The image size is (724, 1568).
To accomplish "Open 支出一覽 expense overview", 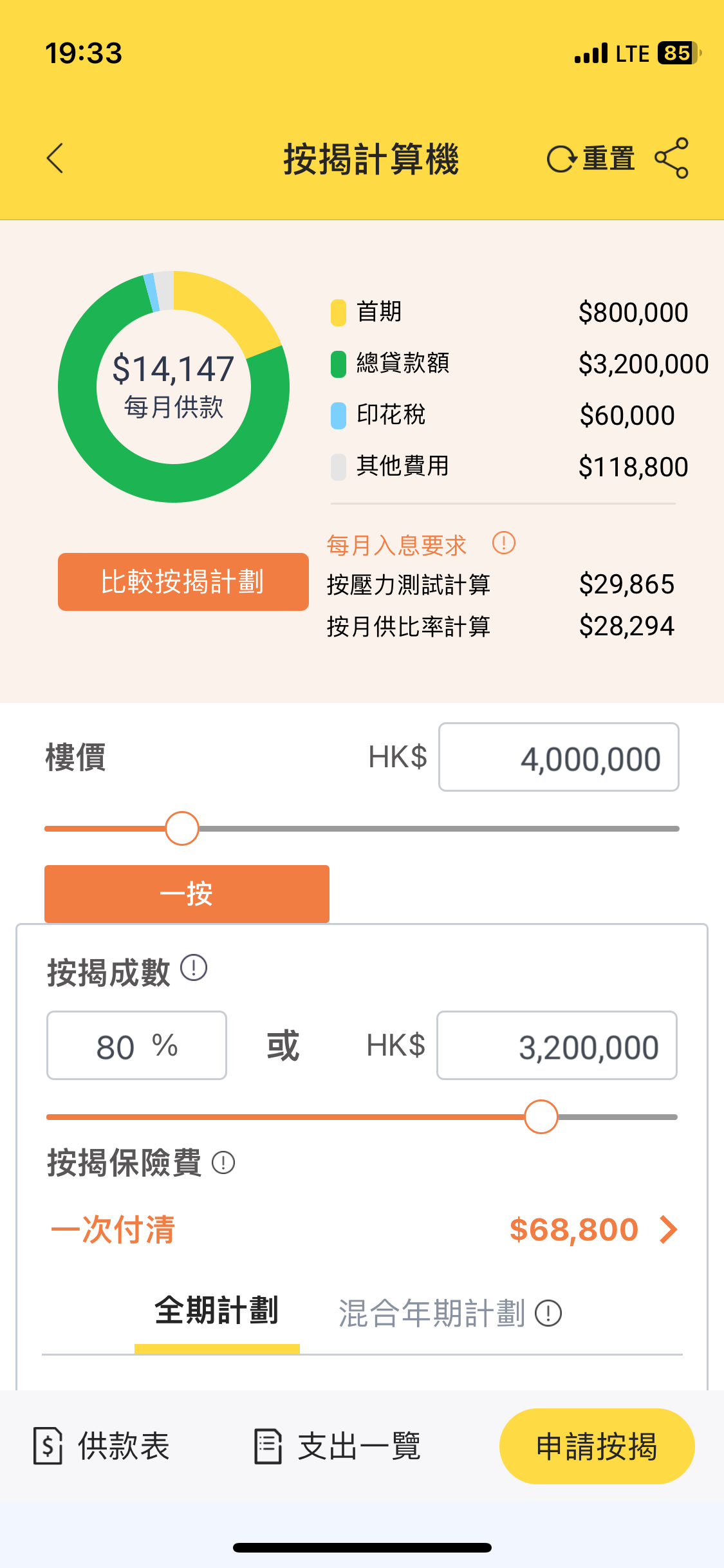I will pyautogui.click(x=337, y=1446).
